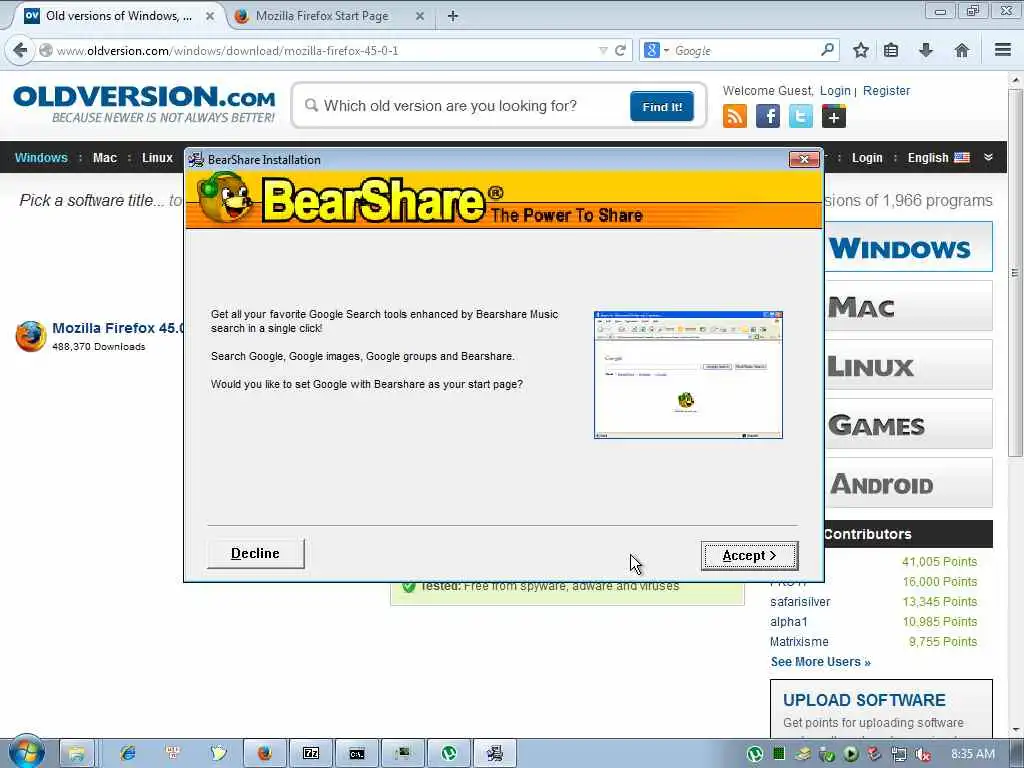Screen dimensions: 1024x768
Task: Open the Google start page preview thumbnail
Action: (688, 375)
